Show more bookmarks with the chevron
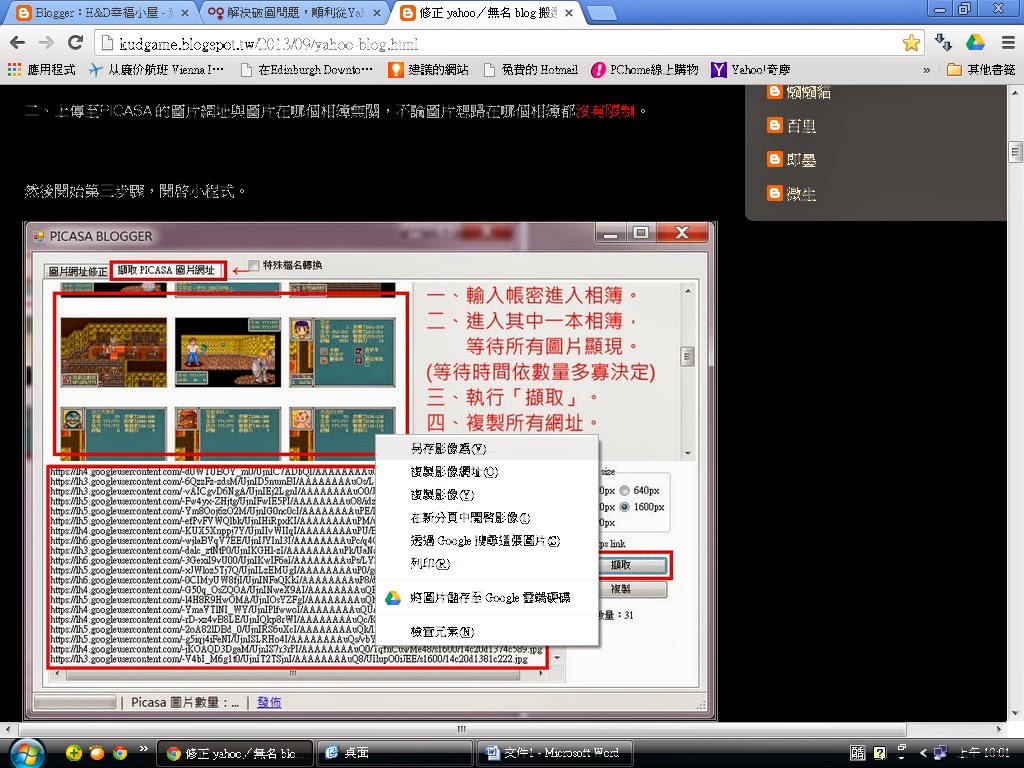 927,70
